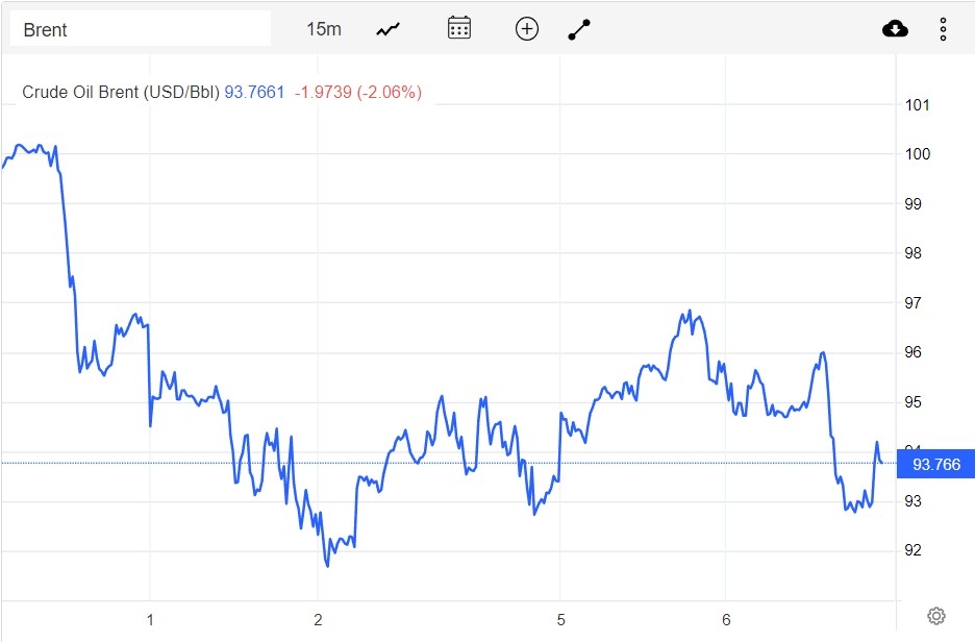977x643 pixels.
Task: Change chart type with line icon
Action: point(388,29)
